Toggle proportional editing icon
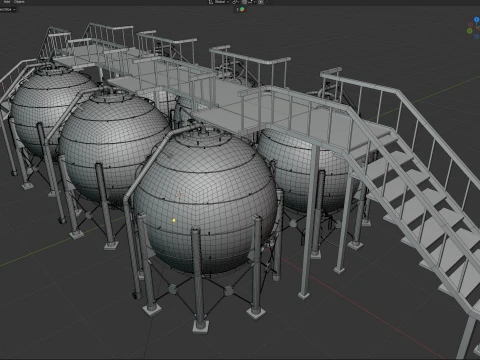The image size is (480, 360). click(x=261, y=2)
